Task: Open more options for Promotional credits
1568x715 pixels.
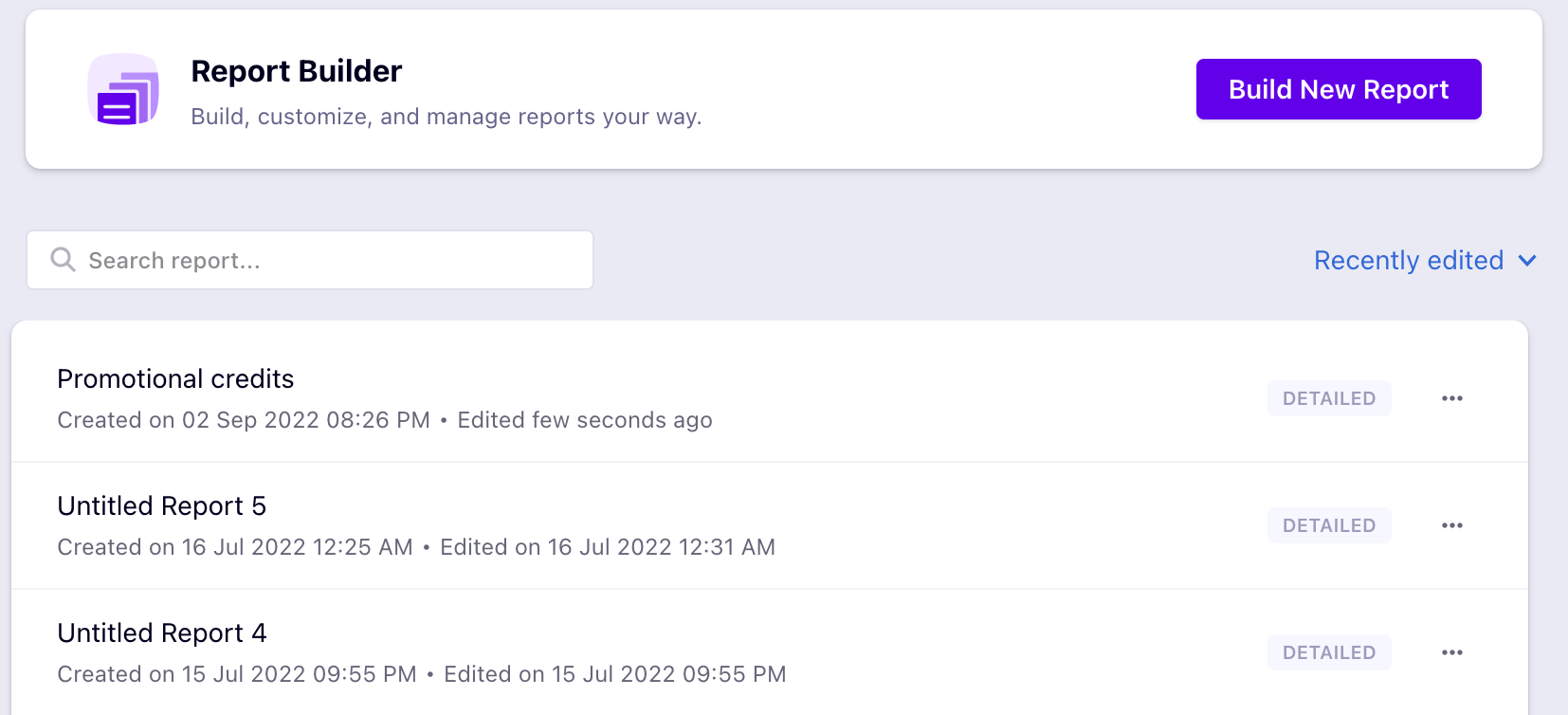Action: (1451, 398)
